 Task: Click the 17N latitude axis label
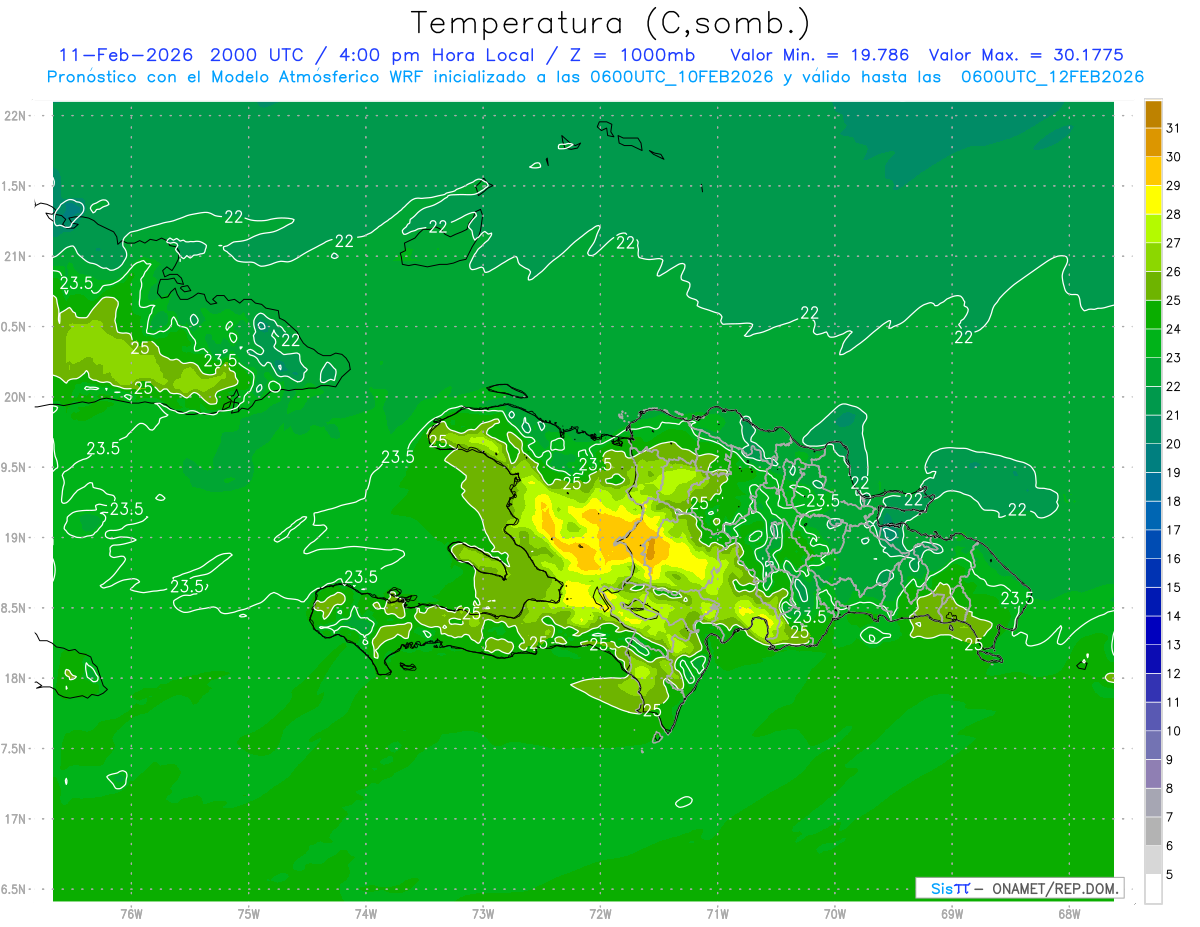tap(16, 819)
